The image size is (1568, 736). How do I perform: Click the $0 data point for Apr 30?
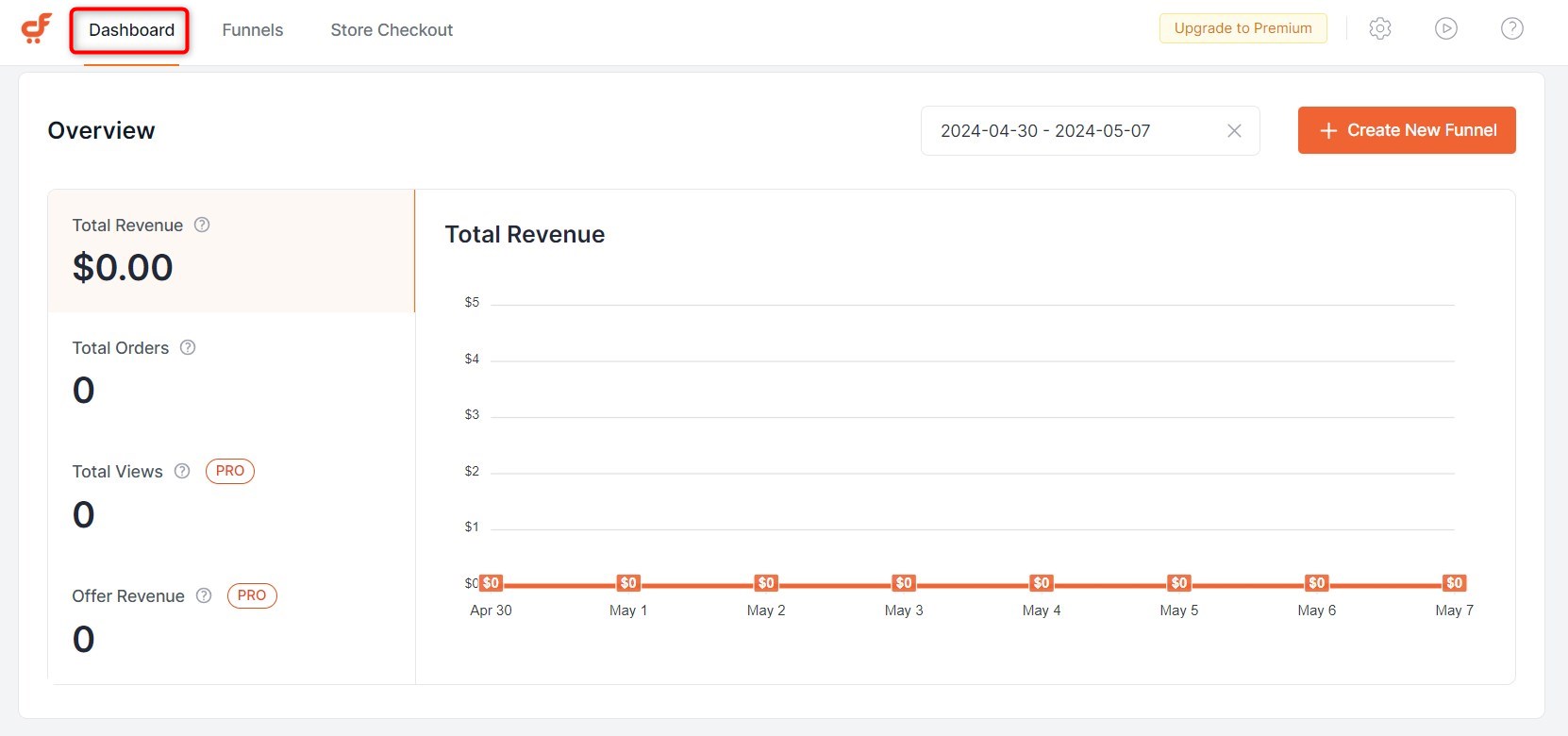tap(491, 583)
